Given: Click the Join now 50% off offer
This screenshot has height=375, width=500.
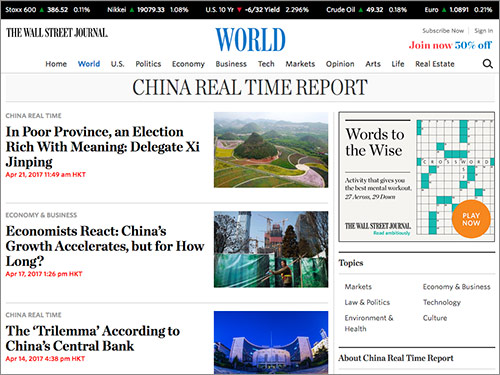Looking at the screenshot, I should (450, 45).
